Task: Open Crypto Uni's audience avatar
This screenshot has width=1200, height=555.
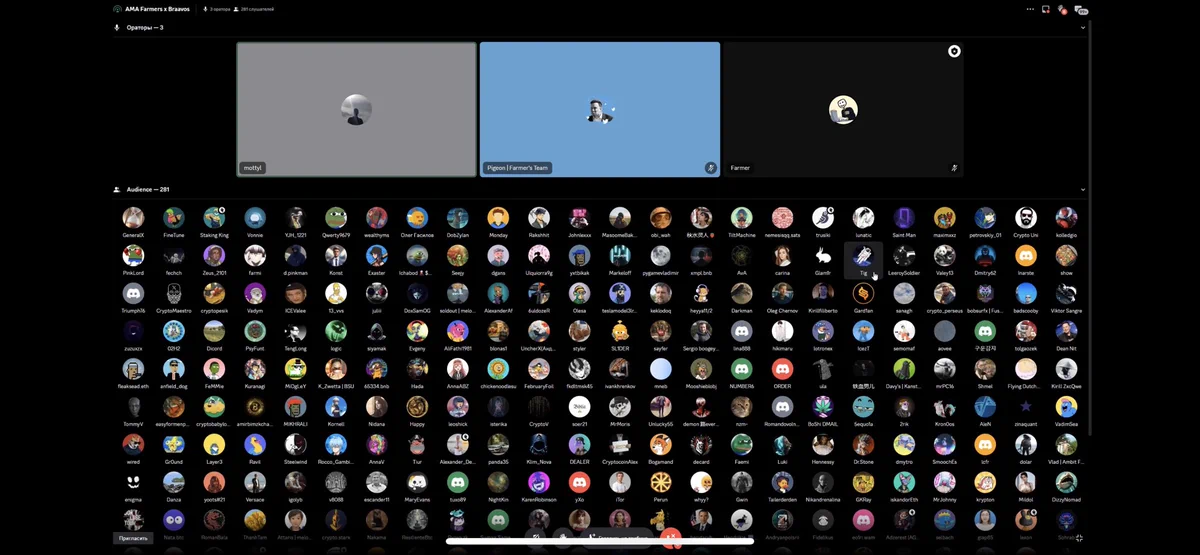Action: coord(1026,218)
